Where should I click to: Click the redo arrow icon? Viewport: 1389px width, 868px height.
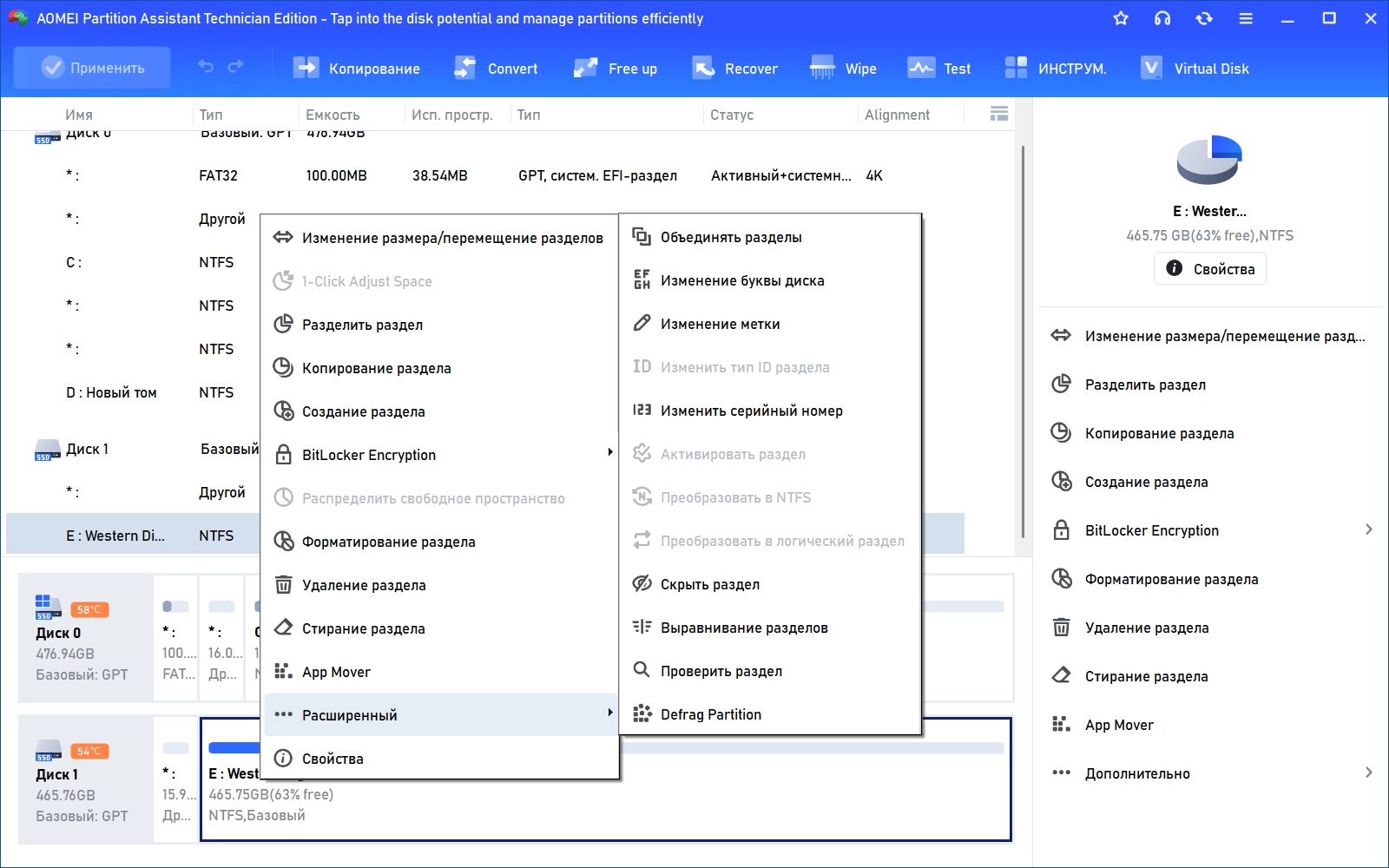click(x=235, y=67)
